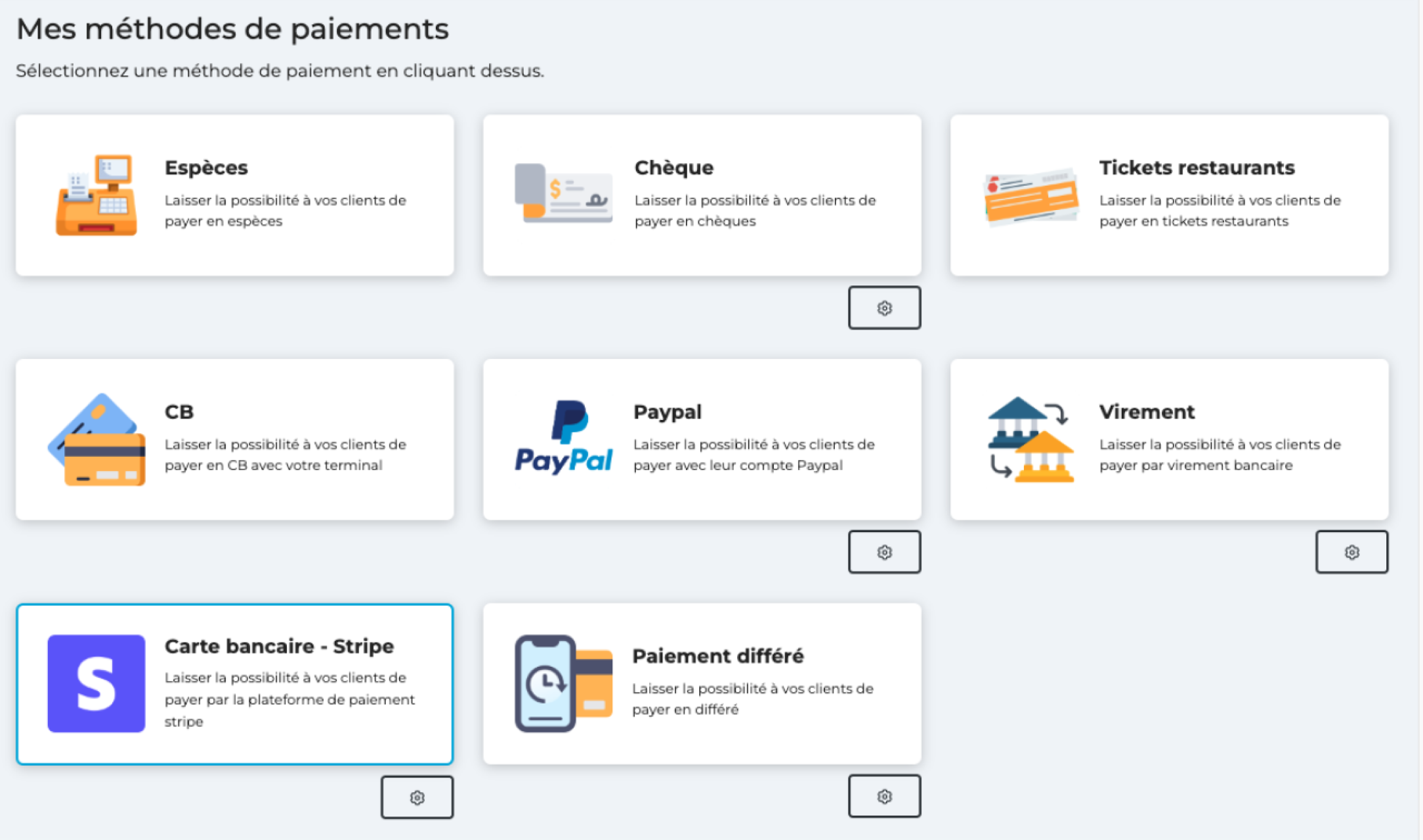Select the Chèque payment method heading
1423x840 pixels.
click(673, 167)
